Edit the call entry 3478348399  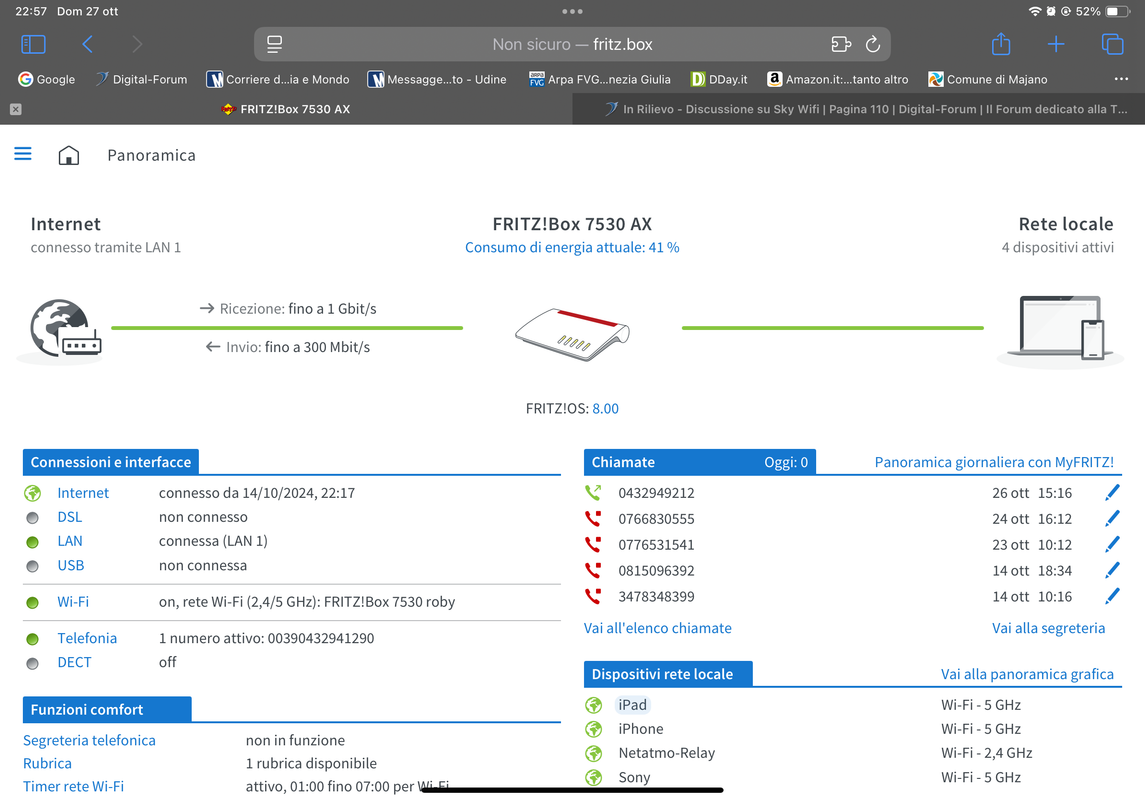click(x=1112, y=596)
